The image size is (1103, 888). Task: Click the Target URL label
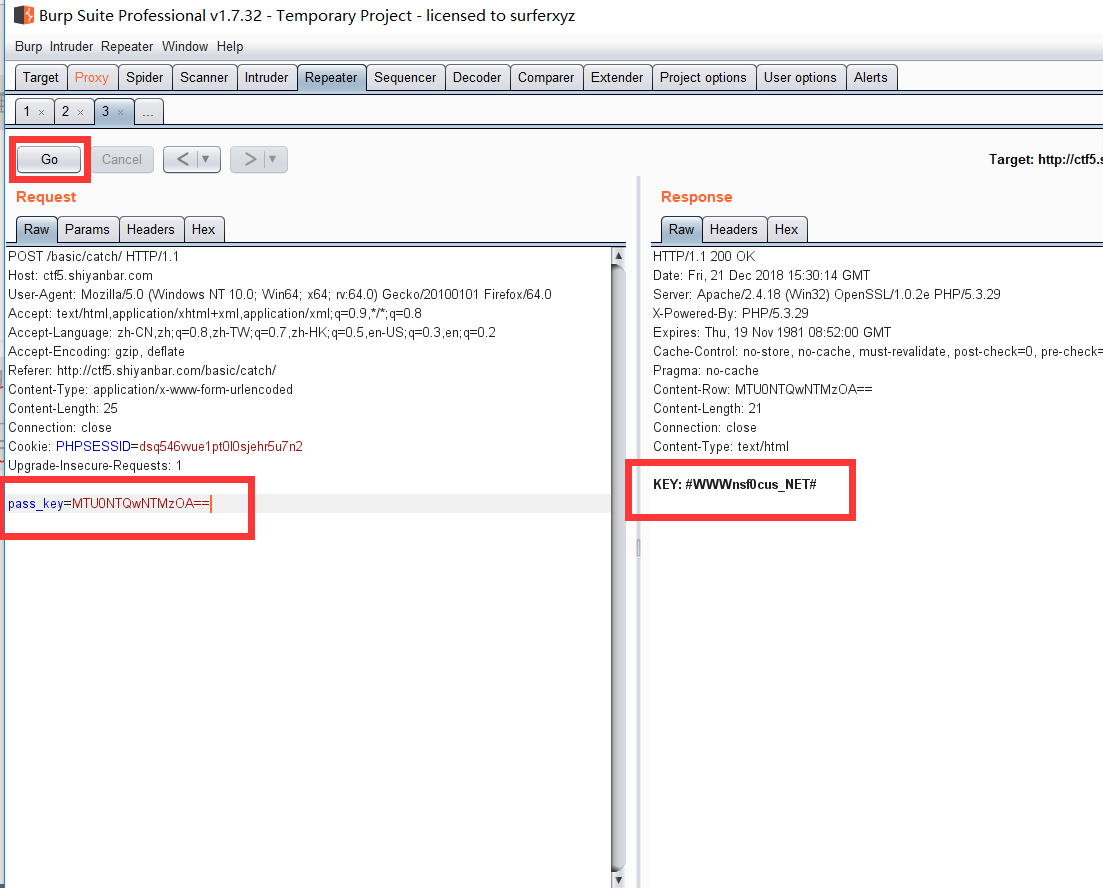coord(1045,160)
